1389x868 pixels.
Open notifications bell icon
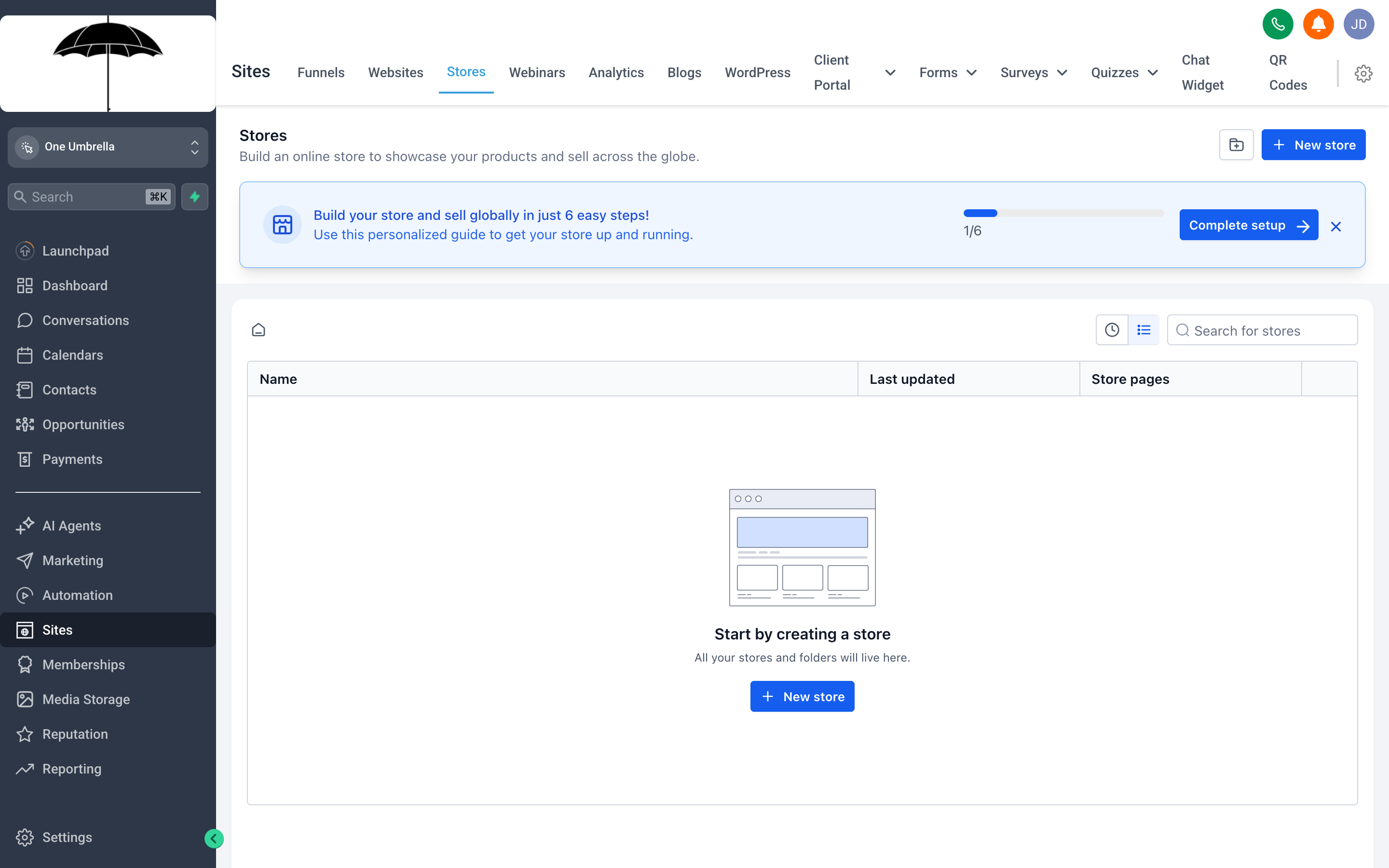(1318, 24)
